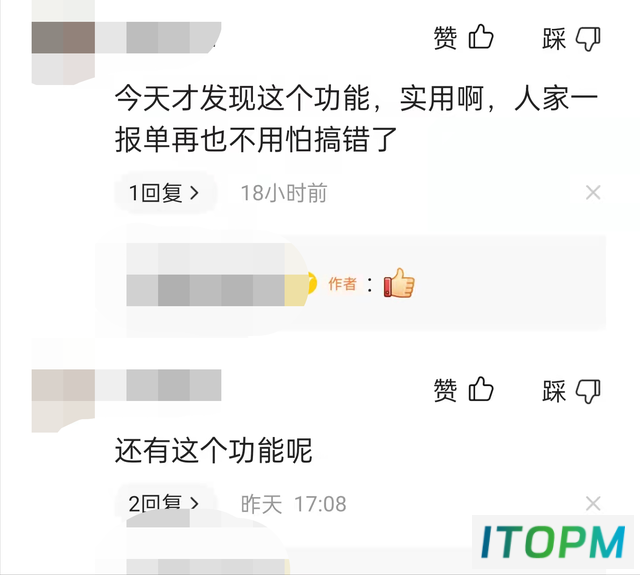Click the ITOPM watermark logo
The image size is (640, 575).
tap(553, 542)
